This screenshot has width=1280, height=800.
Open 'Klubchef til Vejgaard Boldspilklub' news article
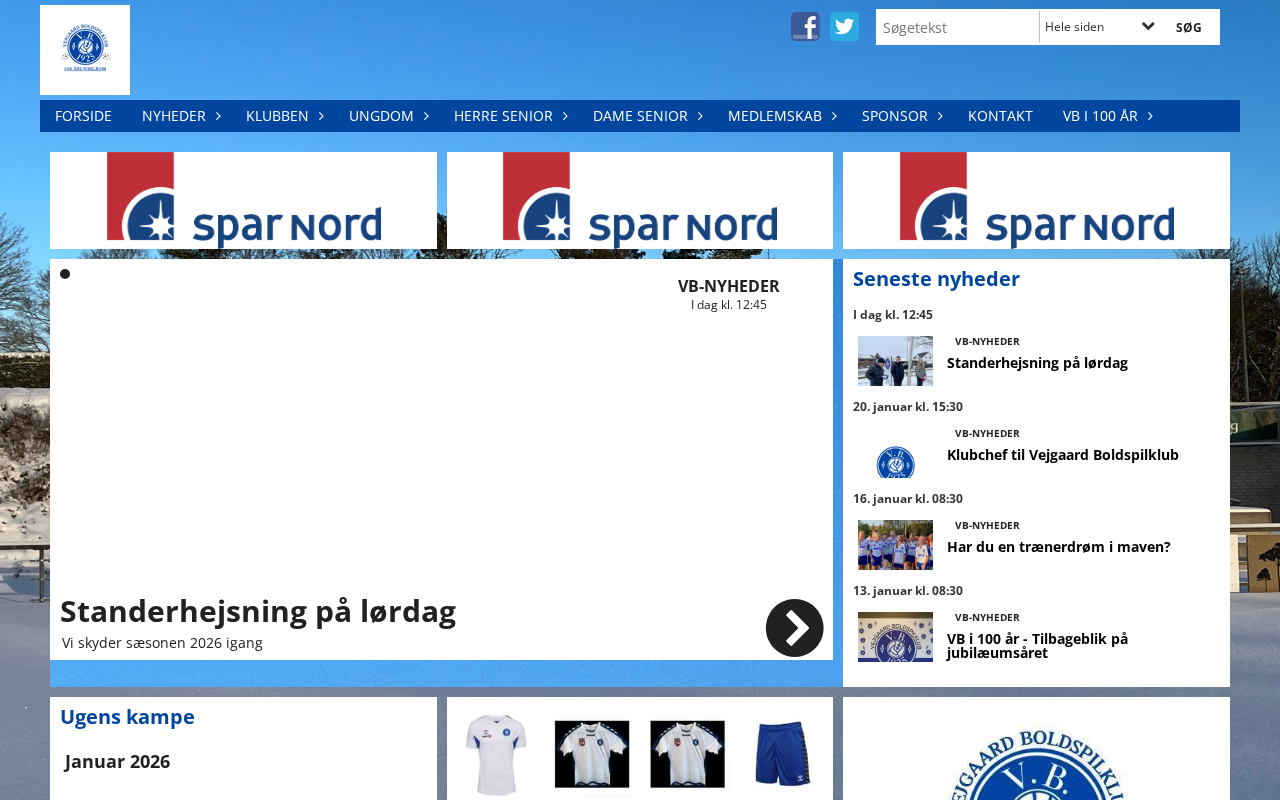(x=1063, y=455)
